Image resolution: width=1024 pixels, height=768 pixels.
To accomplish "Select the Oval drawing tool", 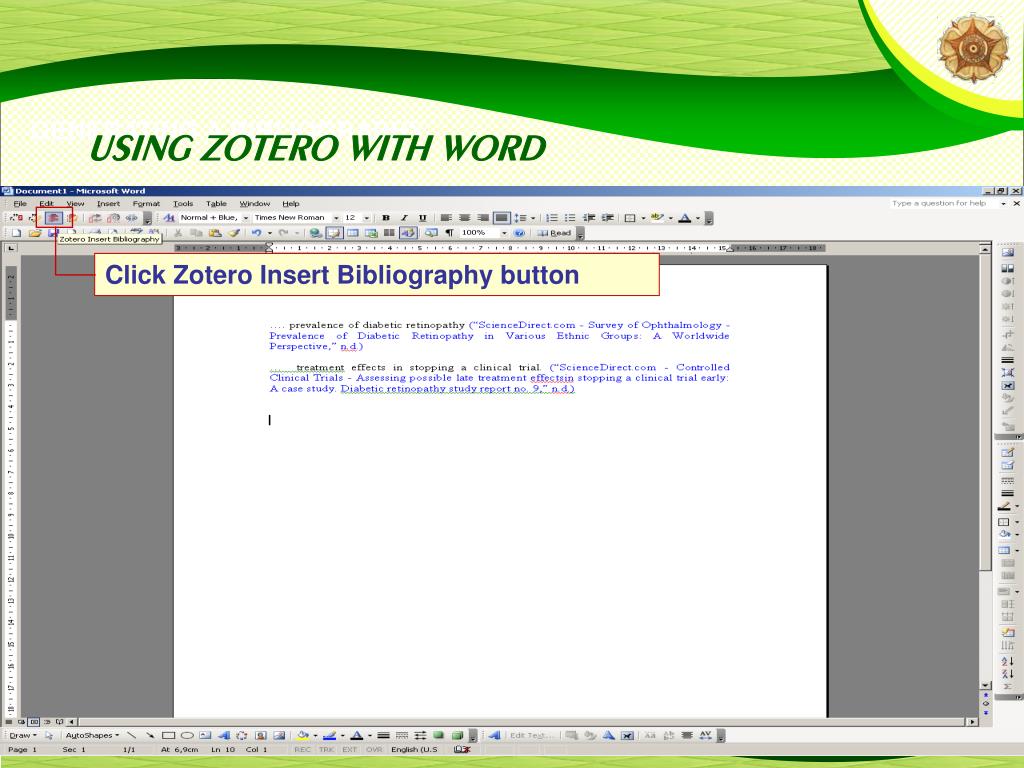I will (187, 735).
